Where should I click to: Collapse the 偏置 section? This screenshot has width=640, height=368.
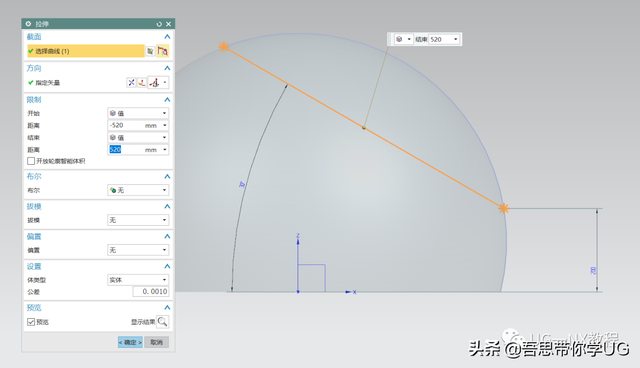(167, 237)
